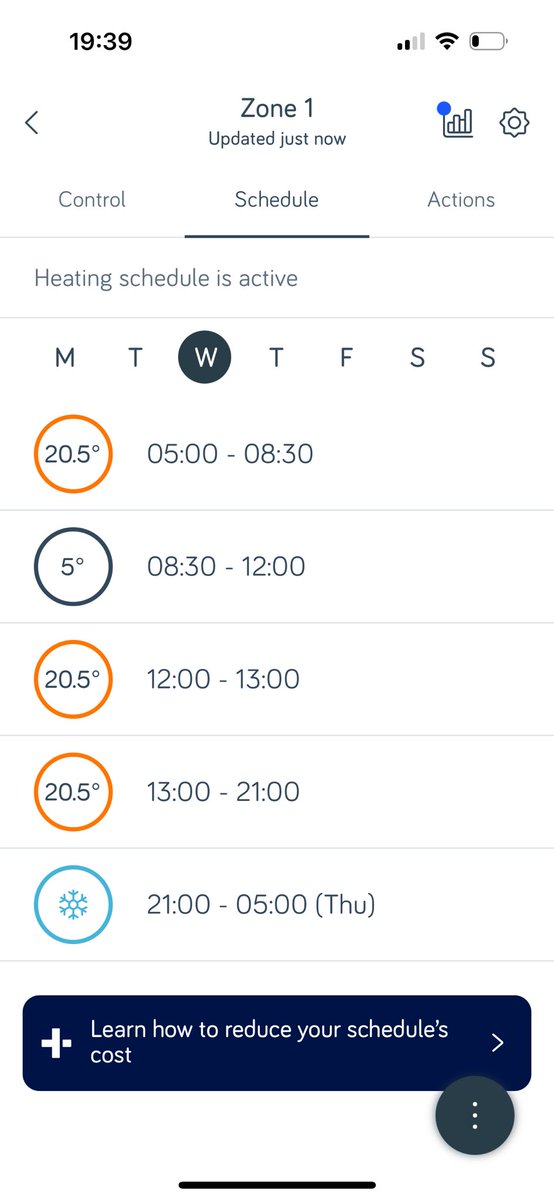This screenshot has height=1200, width=554.
Task: Switch to the Control tab
Action: (92, 200)
